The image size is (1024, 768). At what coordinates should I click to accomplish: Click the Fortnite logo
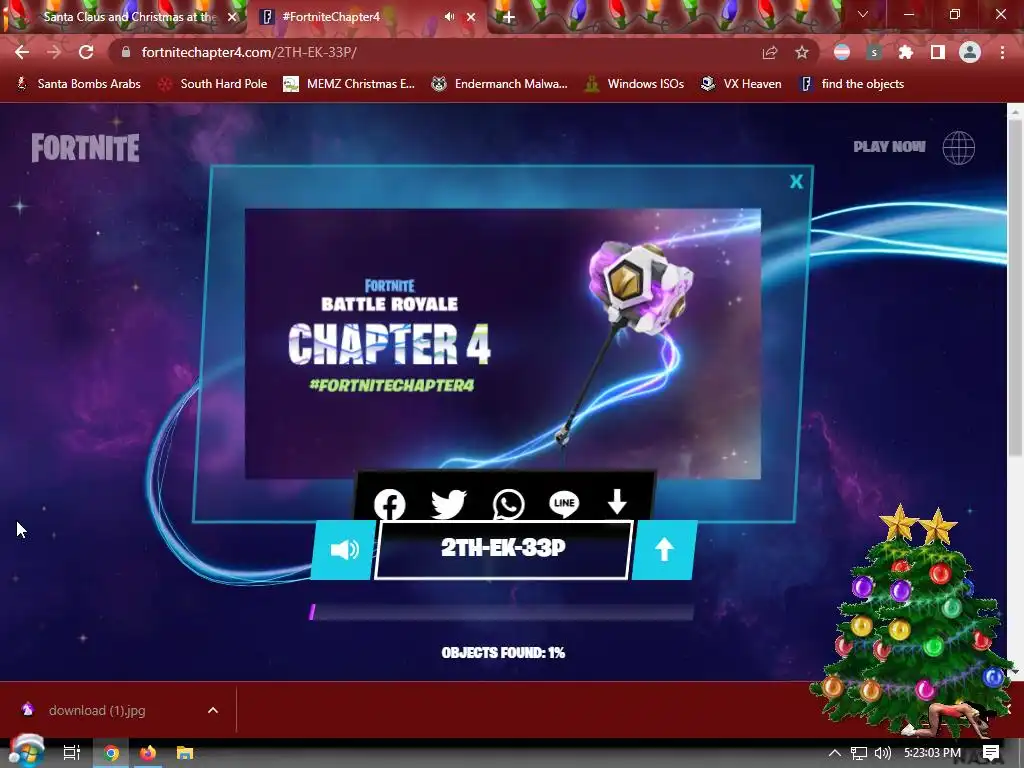click(x=86, y=148)
